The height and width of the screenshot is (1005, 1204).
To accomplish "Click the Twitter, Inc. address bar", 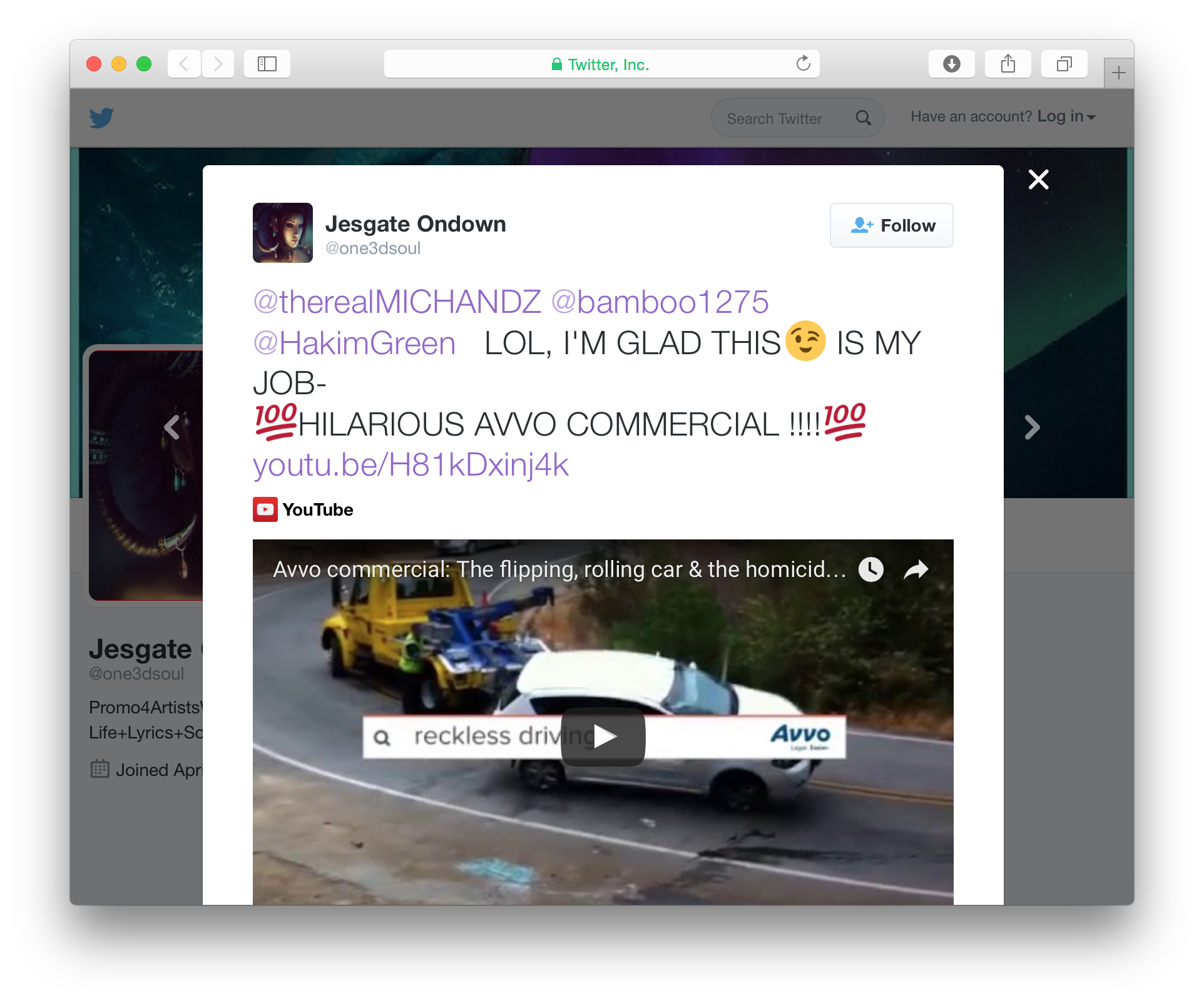I will (601, 64).
